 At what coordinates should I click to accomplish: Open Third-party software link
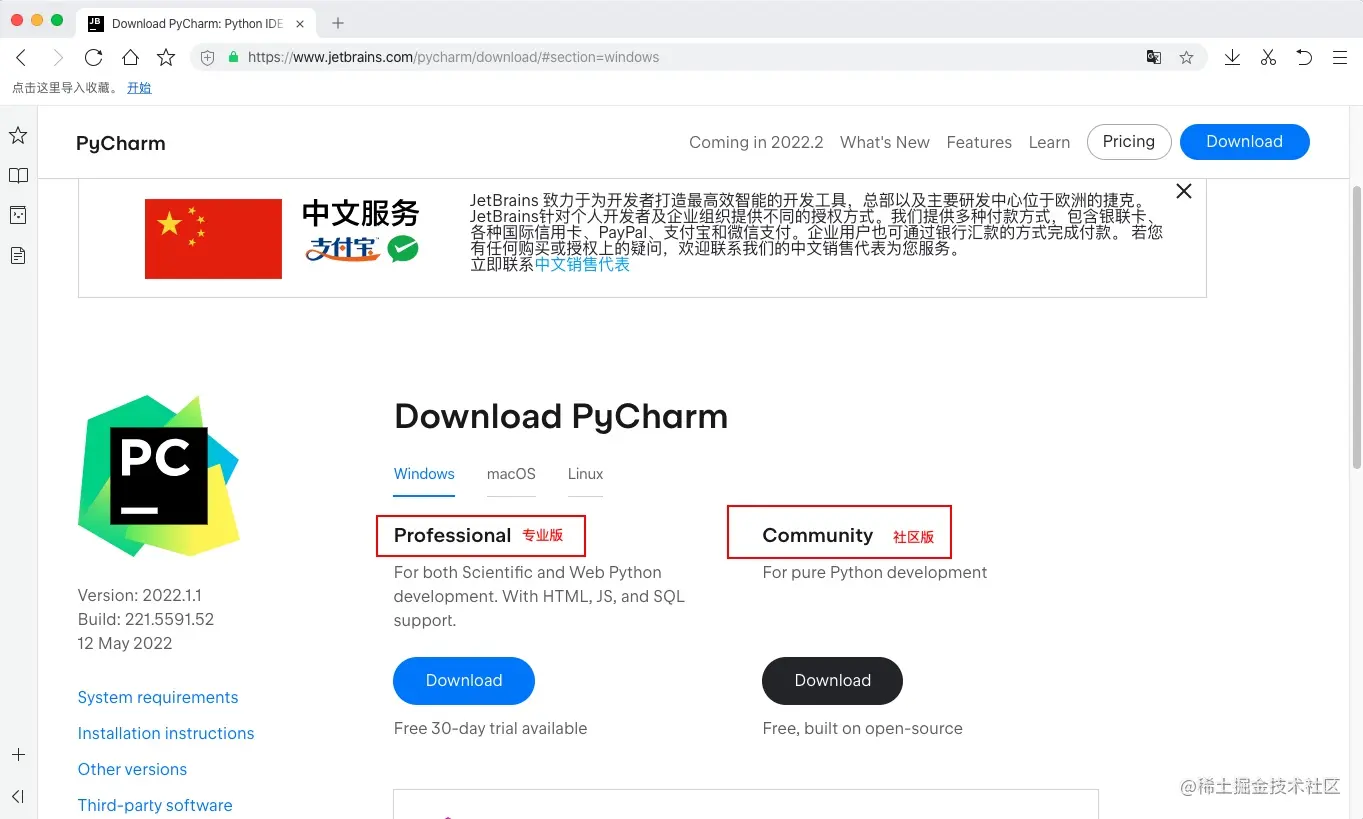click(155, 805)
